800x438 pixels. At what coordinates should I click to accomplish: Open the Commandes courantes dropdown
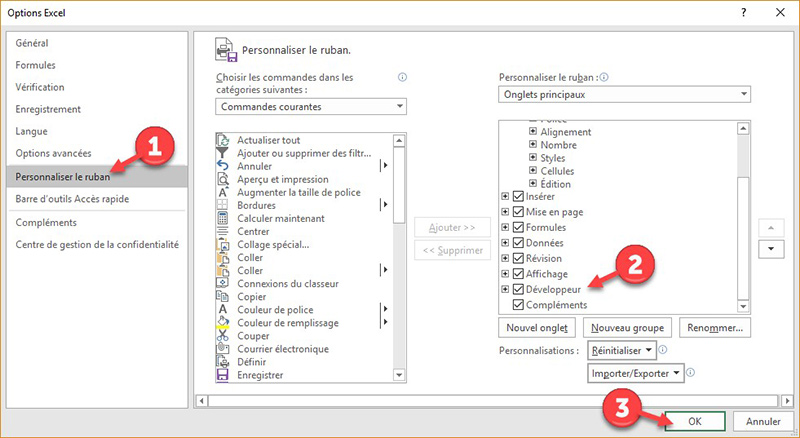click(311, 107)
